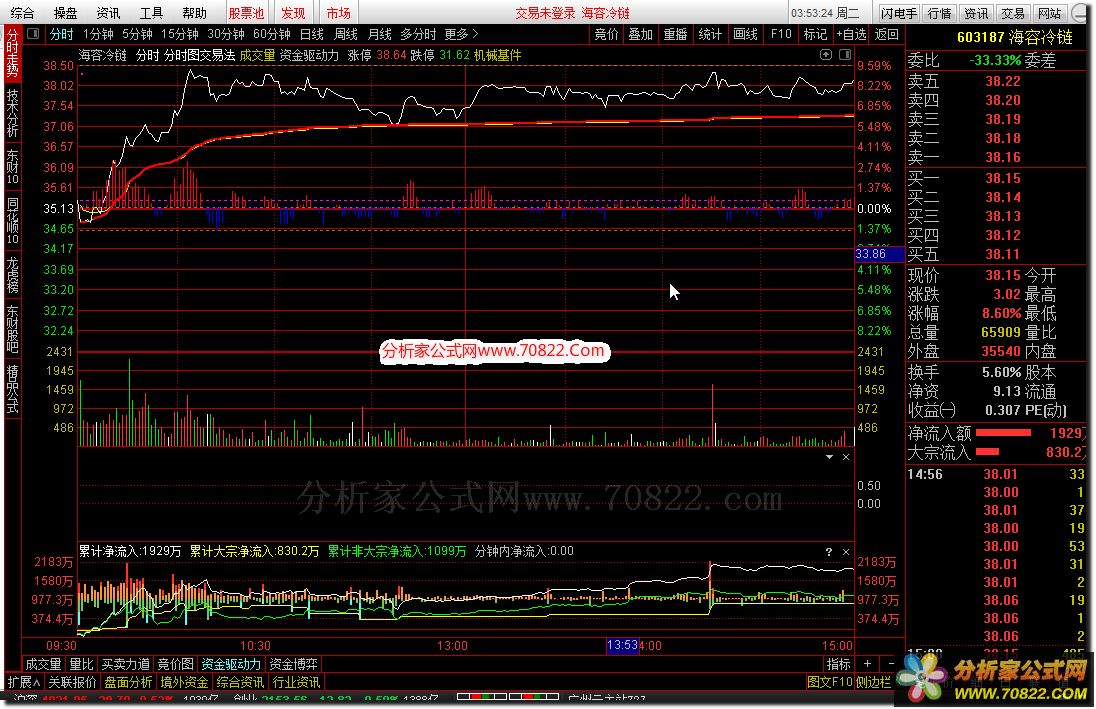Select the 60分钟 period

coord(272,34)
